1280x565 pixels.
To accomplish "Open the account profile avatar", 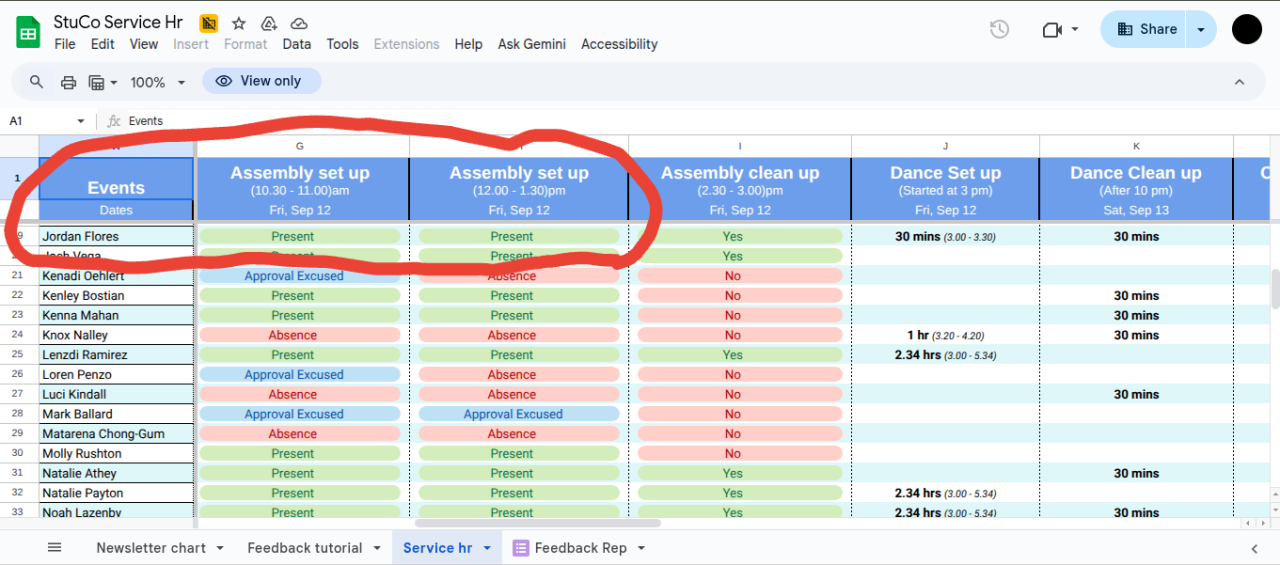I will [x=1246, y=30].
